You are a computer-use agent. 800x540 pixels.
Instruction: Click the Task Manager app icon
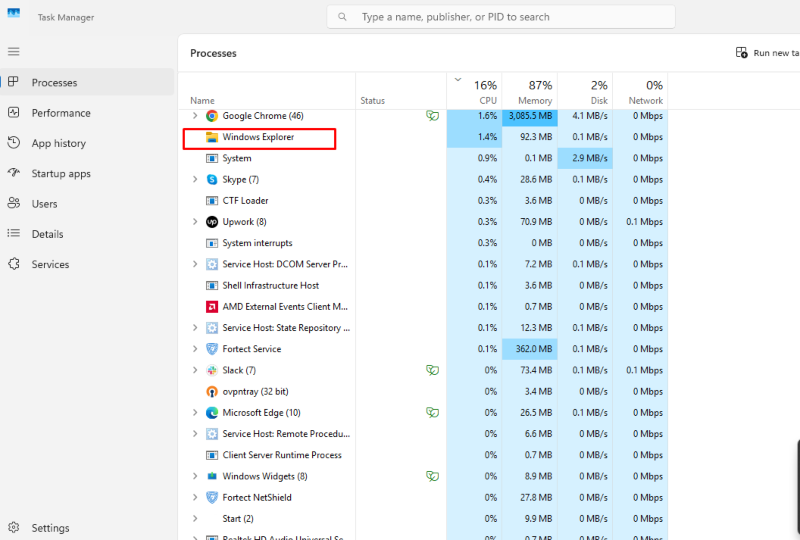point(14,13)
